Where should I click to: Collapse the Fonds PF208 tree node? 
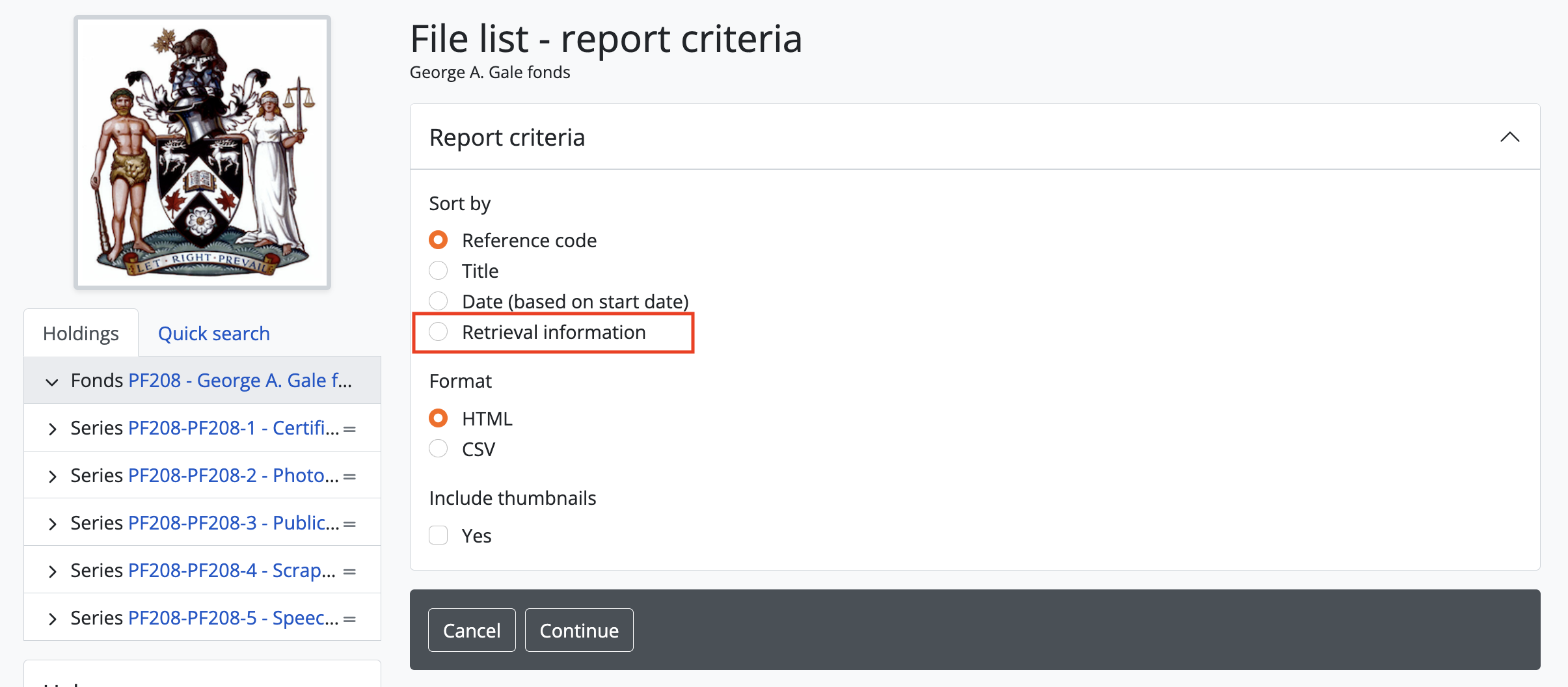[x=52, y=382]
